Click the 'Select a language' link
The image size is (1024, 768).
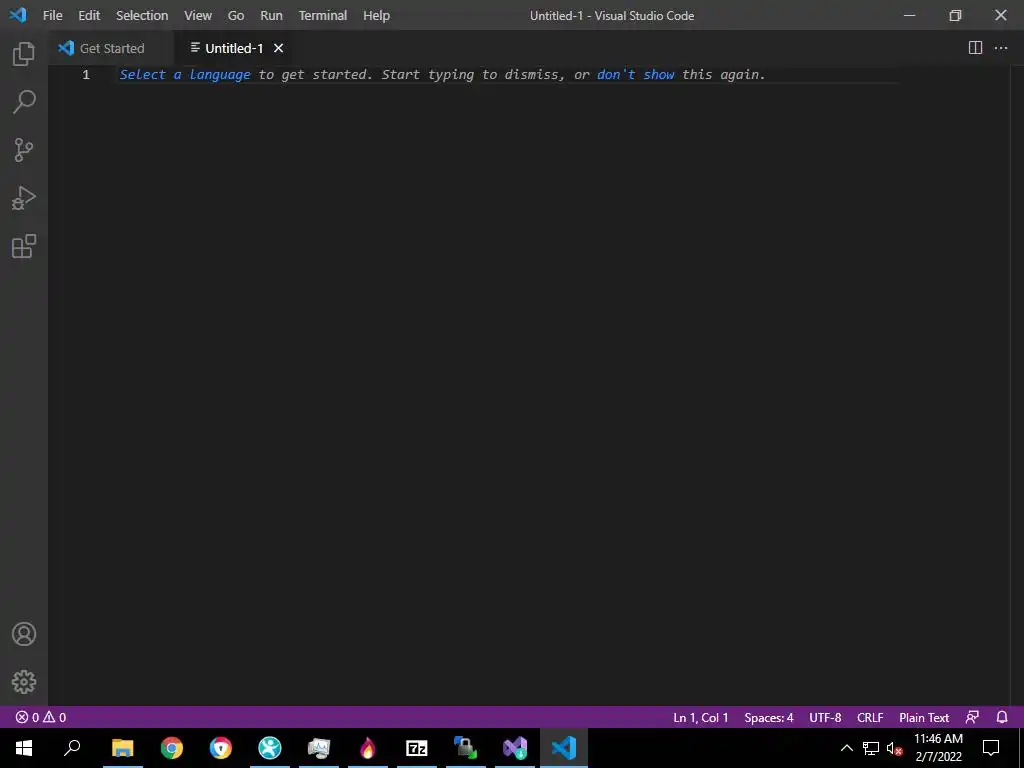[185, 74]
